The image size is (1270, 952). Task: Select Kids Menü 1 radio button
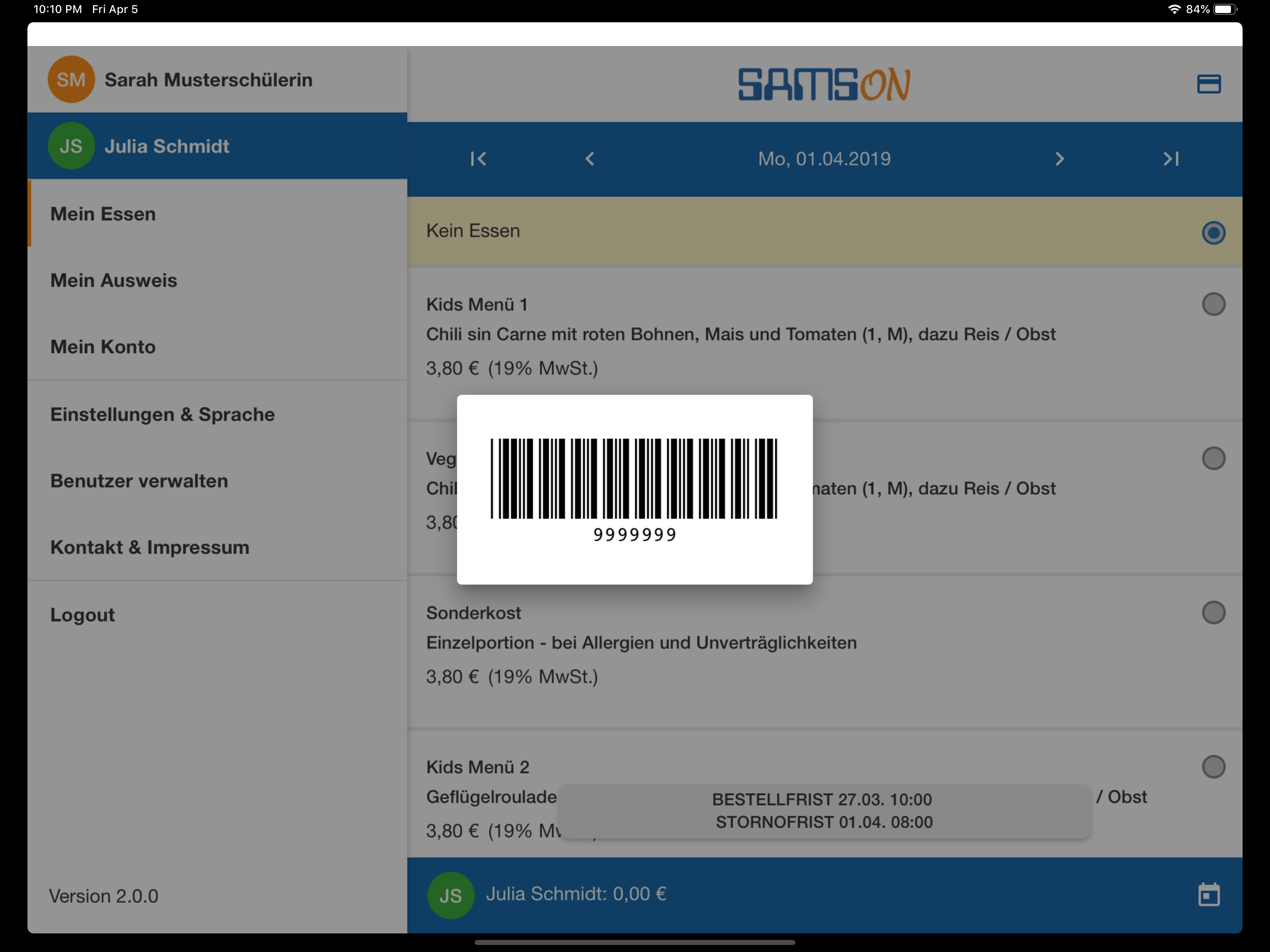(1213, 304)
